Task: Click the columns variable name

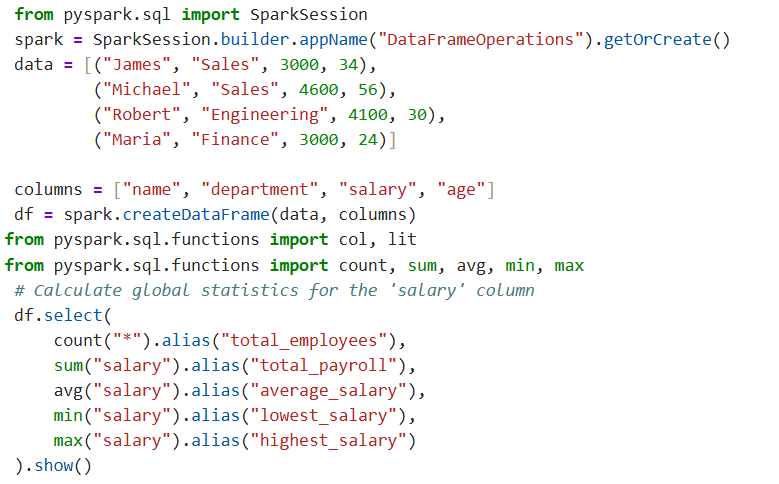Action: [x=48, y=189]
